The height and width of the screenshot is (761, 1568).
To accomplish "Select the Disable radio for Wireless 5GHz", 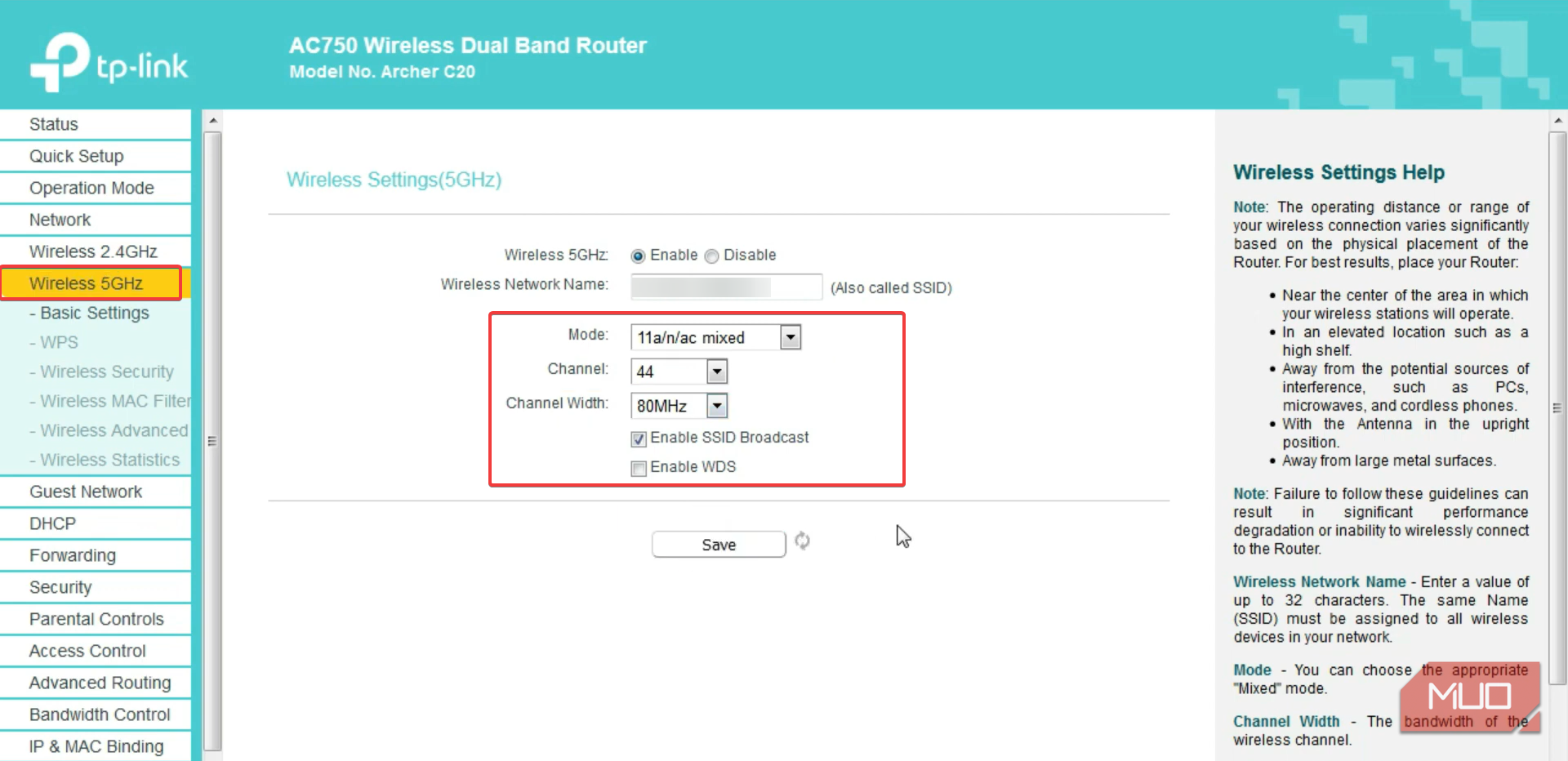I will [711, 256].
